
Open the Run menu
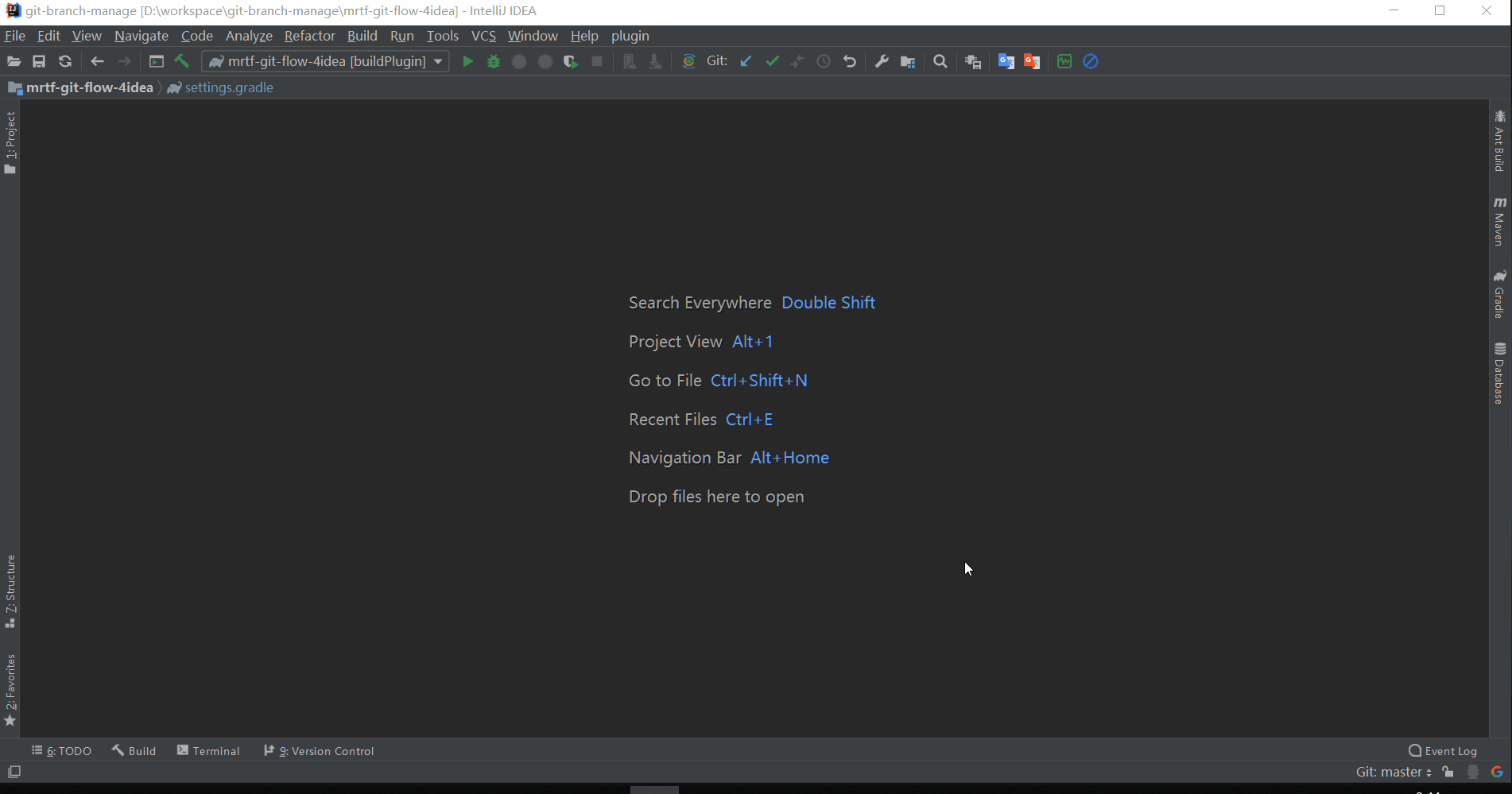point(402,36)
